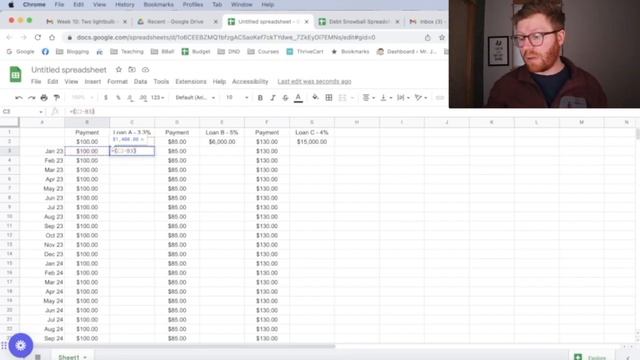Open the font family dropdown
Image resolution: width=640 pixels, height=360 pixels.
[195, 98]
